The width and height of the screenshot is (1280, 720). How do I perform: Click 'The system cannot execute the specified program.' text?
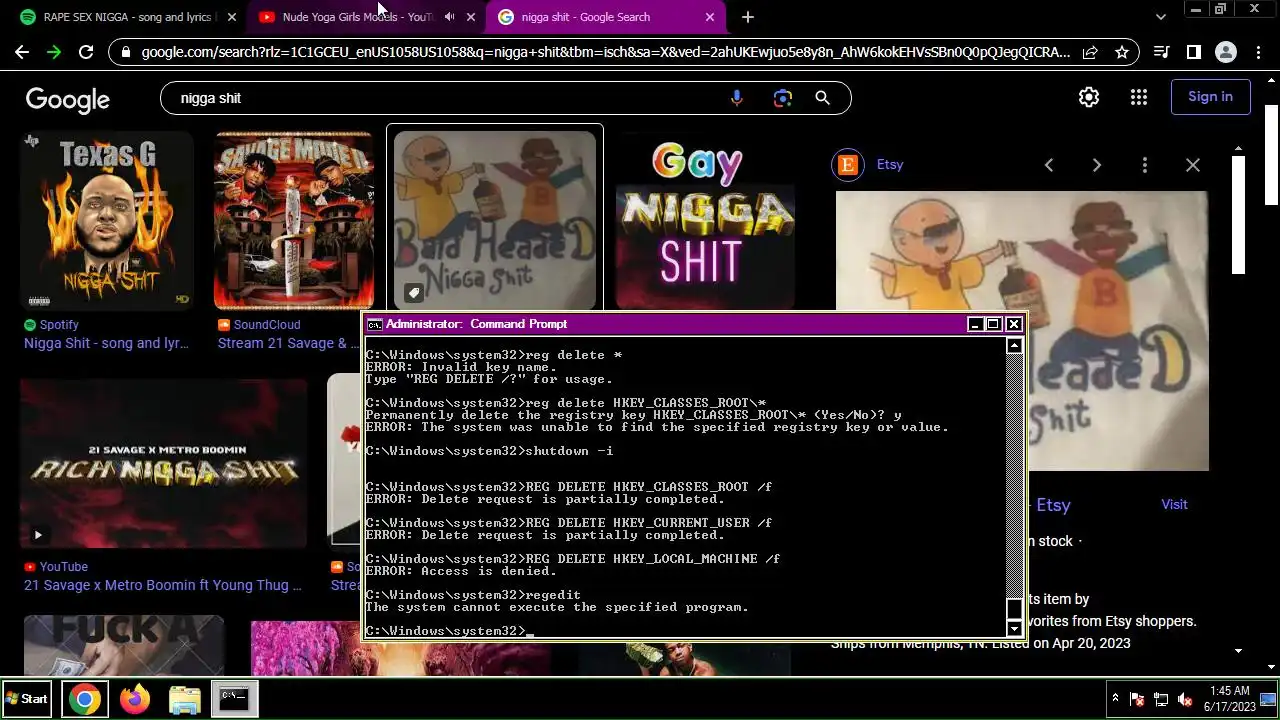point(557,607)
